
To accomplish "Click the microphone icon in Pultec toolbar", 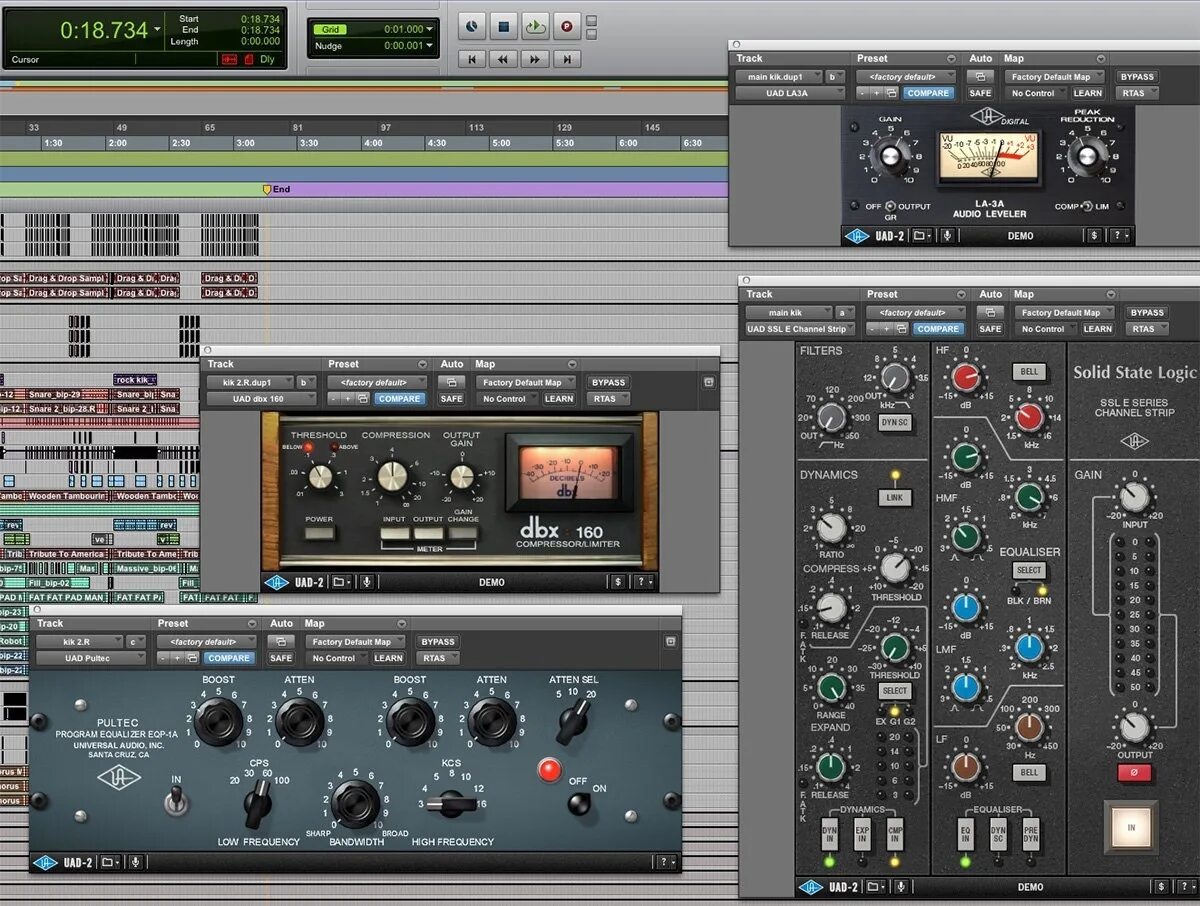I will [135, 861].
